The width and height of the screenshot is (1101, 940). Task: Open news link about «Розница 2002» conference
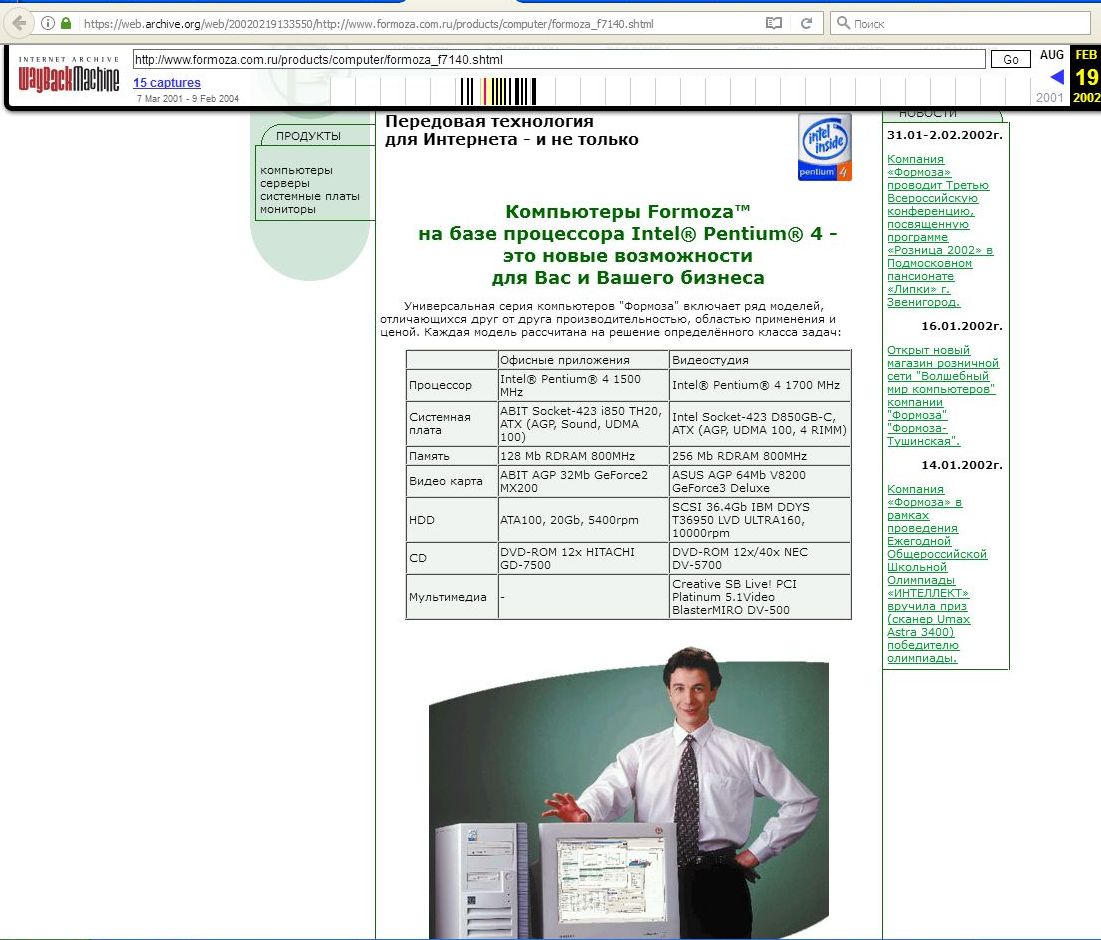(x=940, y=230)
